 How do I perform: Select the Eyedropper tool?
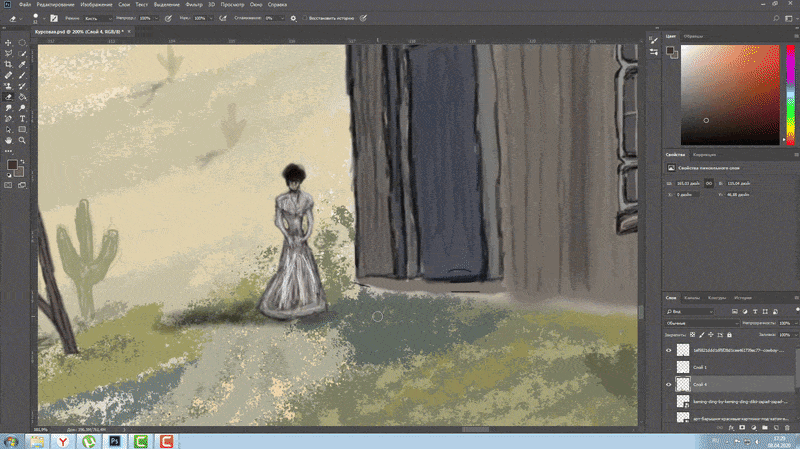click(22, 64)
